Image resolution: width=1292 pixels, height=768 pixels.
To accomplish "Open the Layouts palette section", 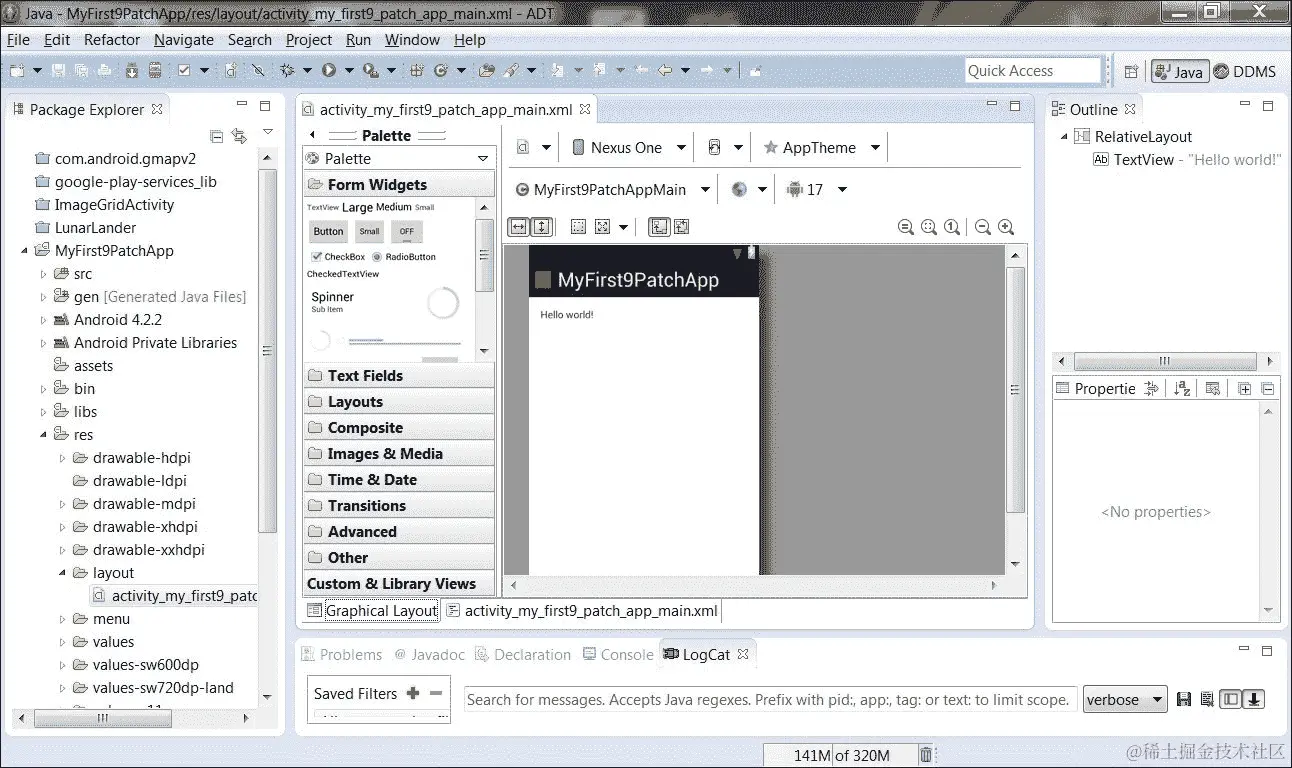I will coord(398,402).
